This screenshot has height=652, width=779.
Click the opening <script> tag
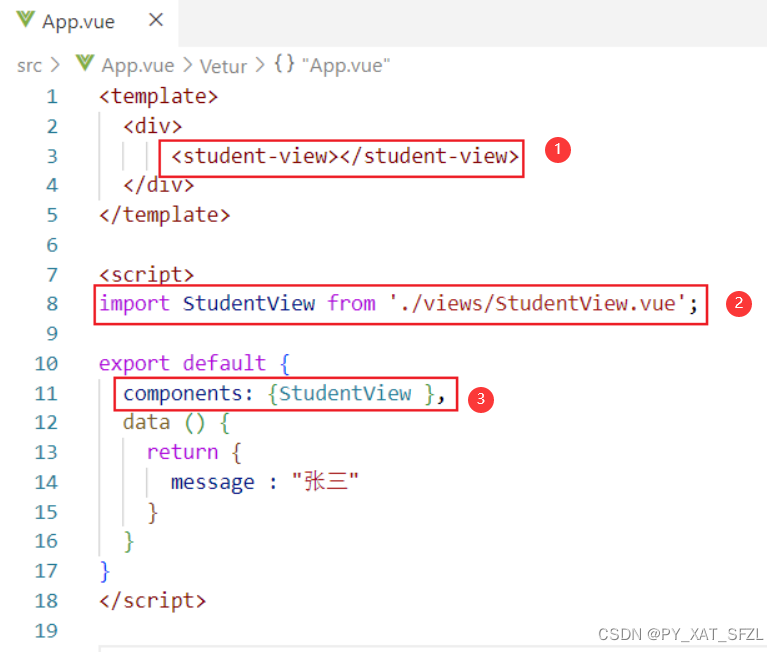pos(147,274)
